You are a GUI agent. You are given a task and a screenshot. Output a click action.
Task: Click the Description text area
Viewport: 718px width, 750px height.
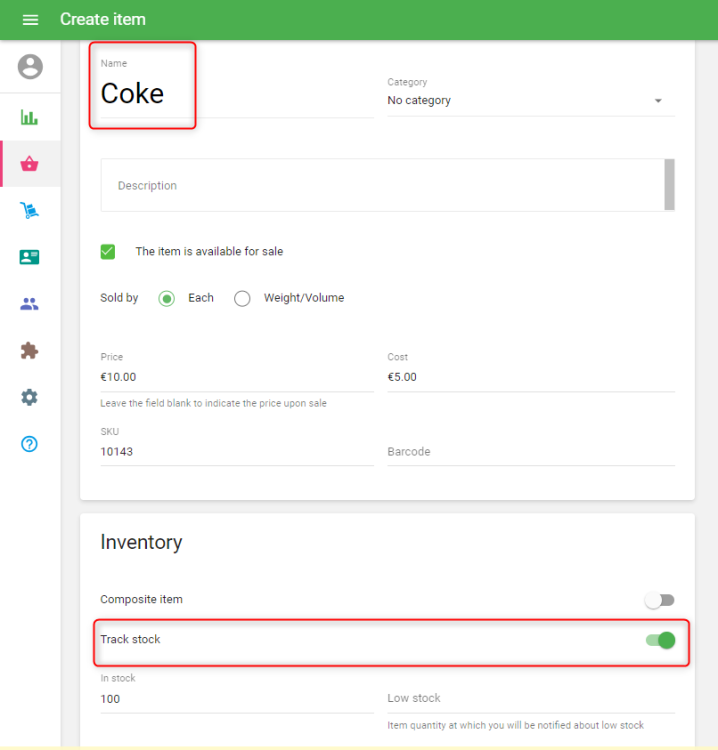(380, 186)
